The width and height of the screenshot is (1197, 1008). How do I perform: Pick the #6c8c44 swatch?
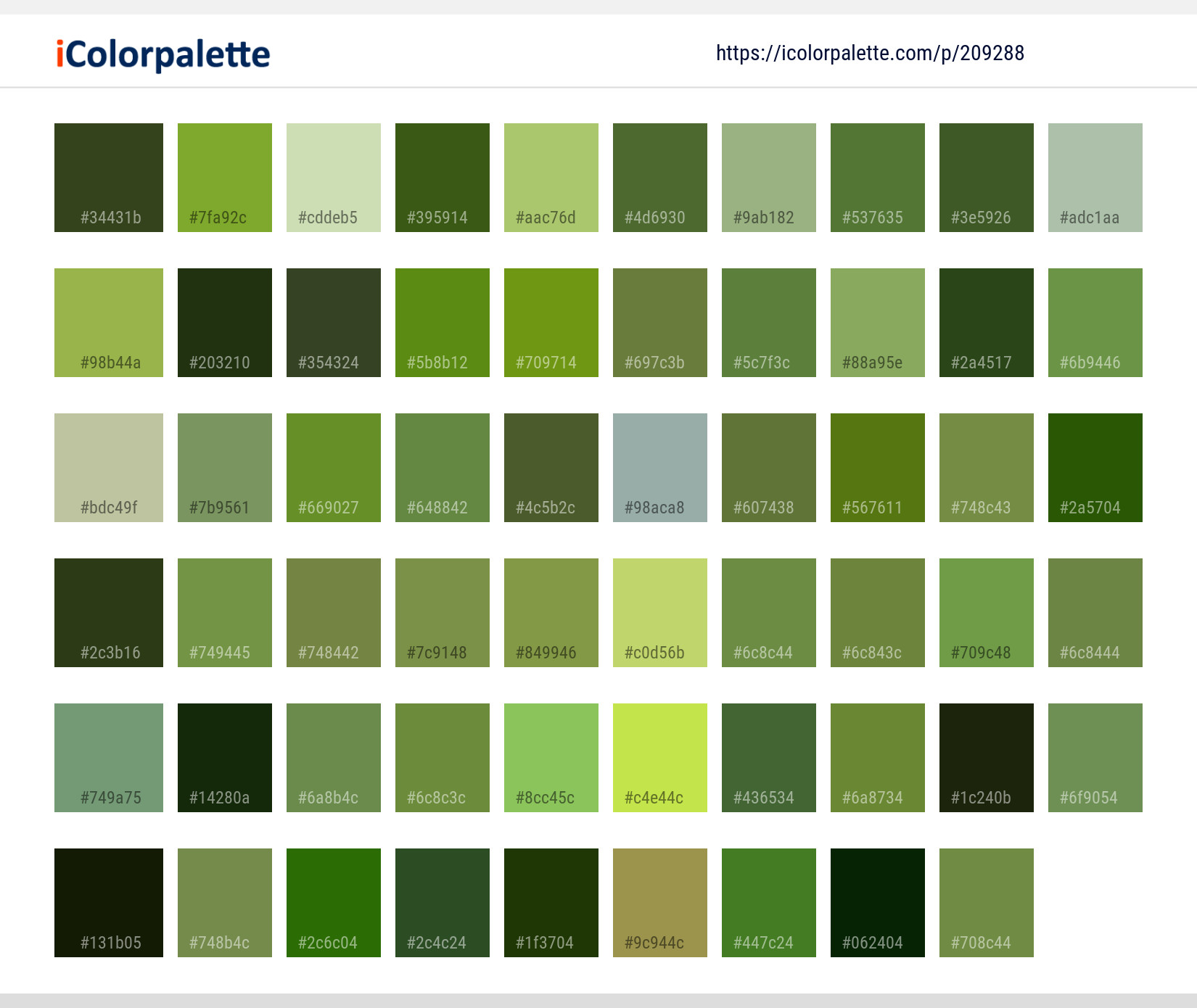pyautogui.click(x=769, y=613)
